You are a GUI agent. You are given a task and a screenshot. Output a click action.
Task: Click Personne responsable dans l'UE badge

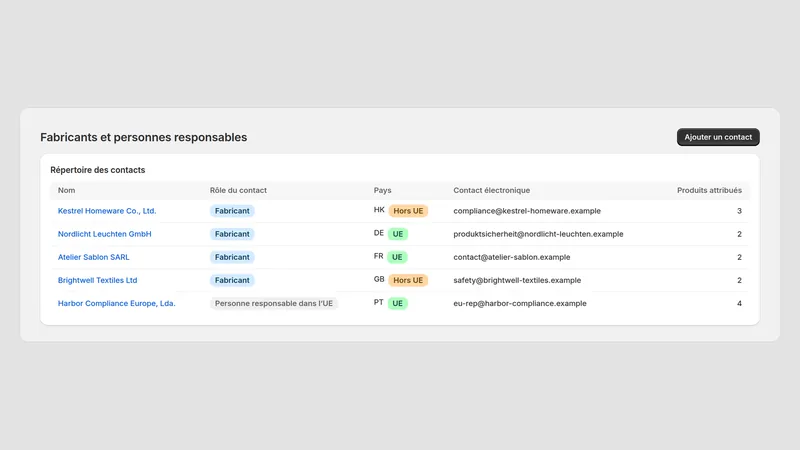pos(273,303)
